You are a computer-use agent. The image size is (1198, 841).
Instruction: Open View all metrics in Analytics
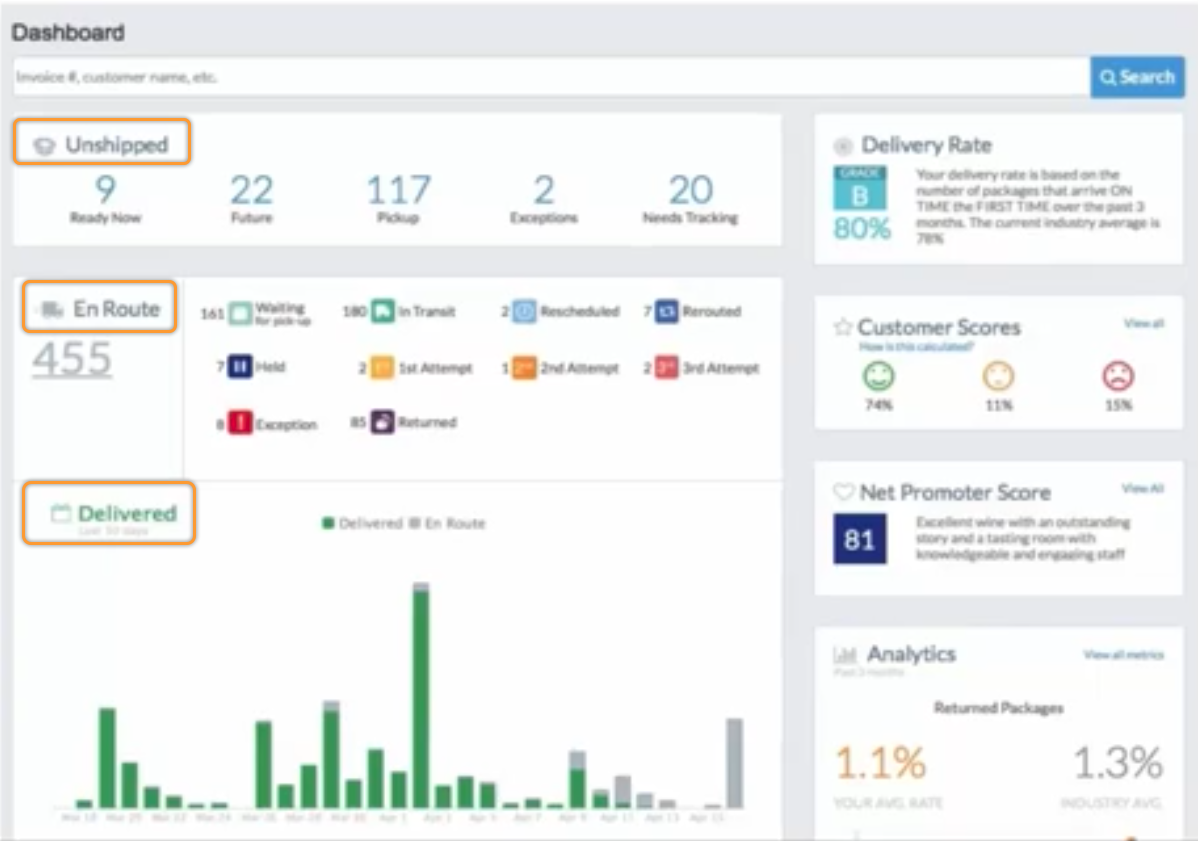1123,655
